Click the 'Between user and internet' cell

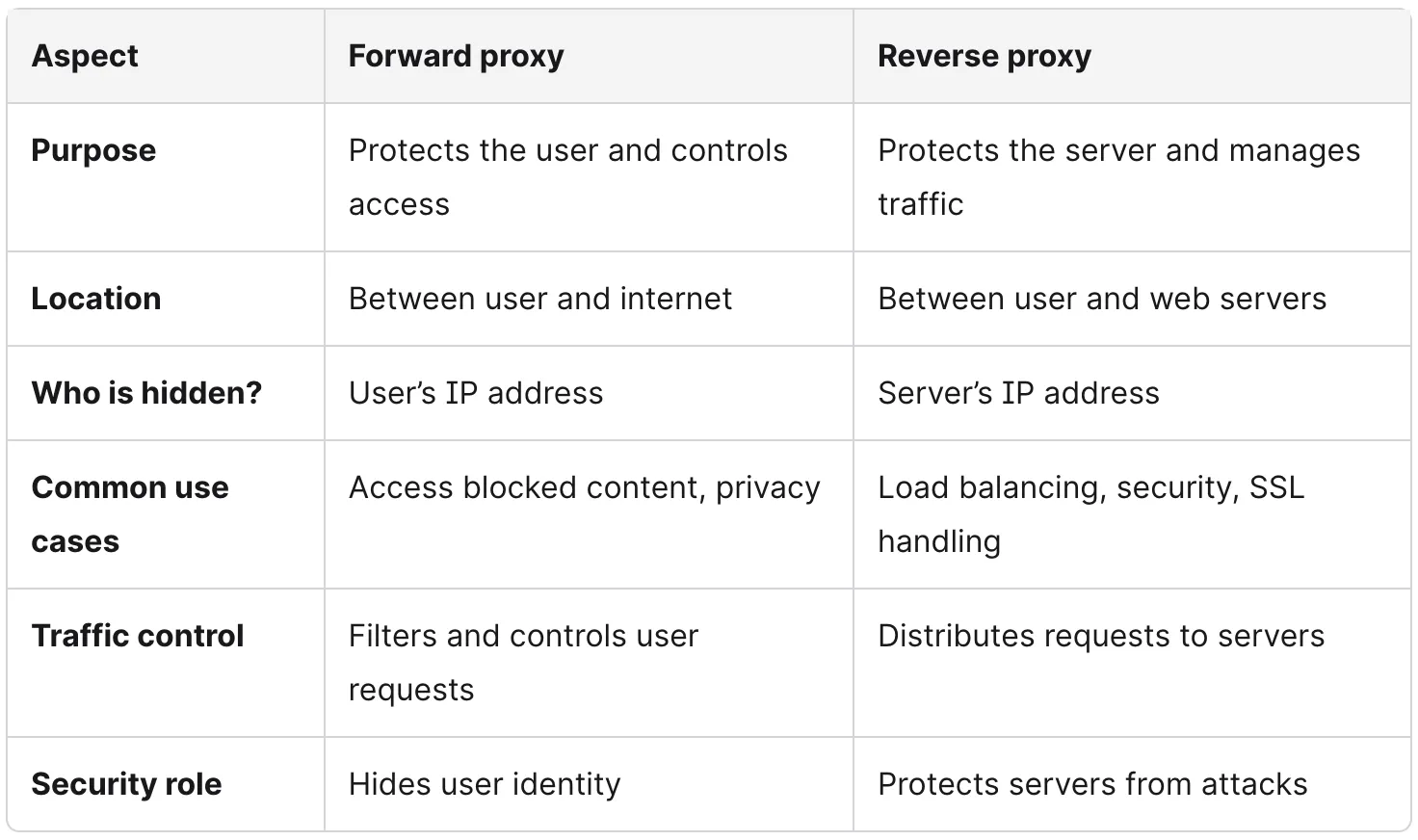[x=539, y=299]
